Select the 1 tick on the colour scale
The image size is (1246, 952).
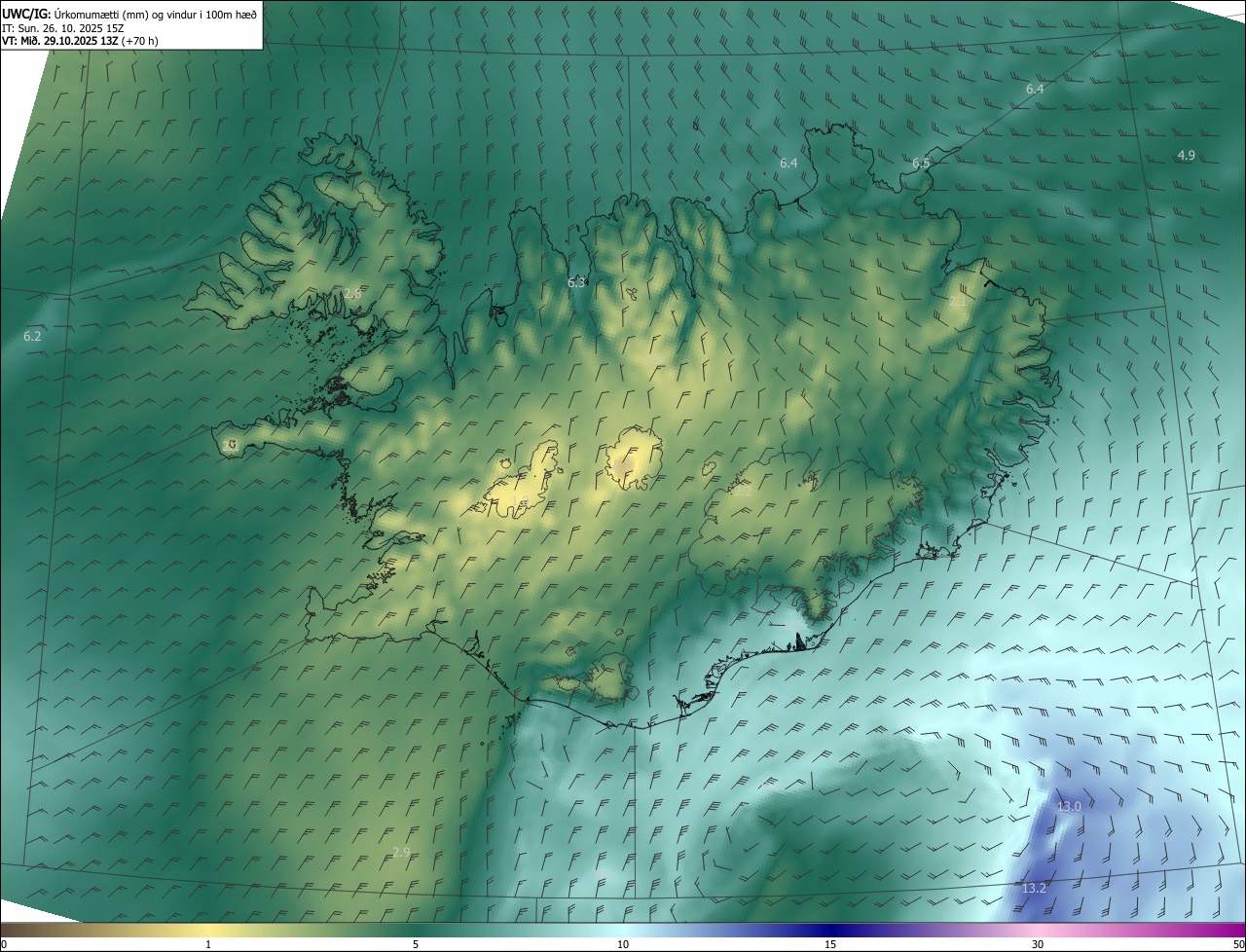coord(208,945)
